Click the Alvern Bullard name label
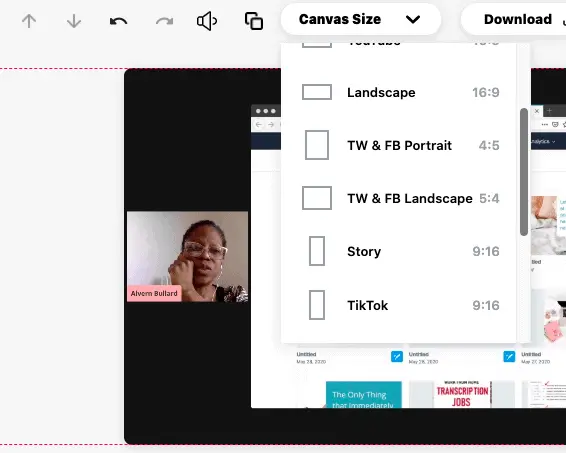The height and width of the screenshot is (453, 566). pyautogui.click(x=154, y=293)
